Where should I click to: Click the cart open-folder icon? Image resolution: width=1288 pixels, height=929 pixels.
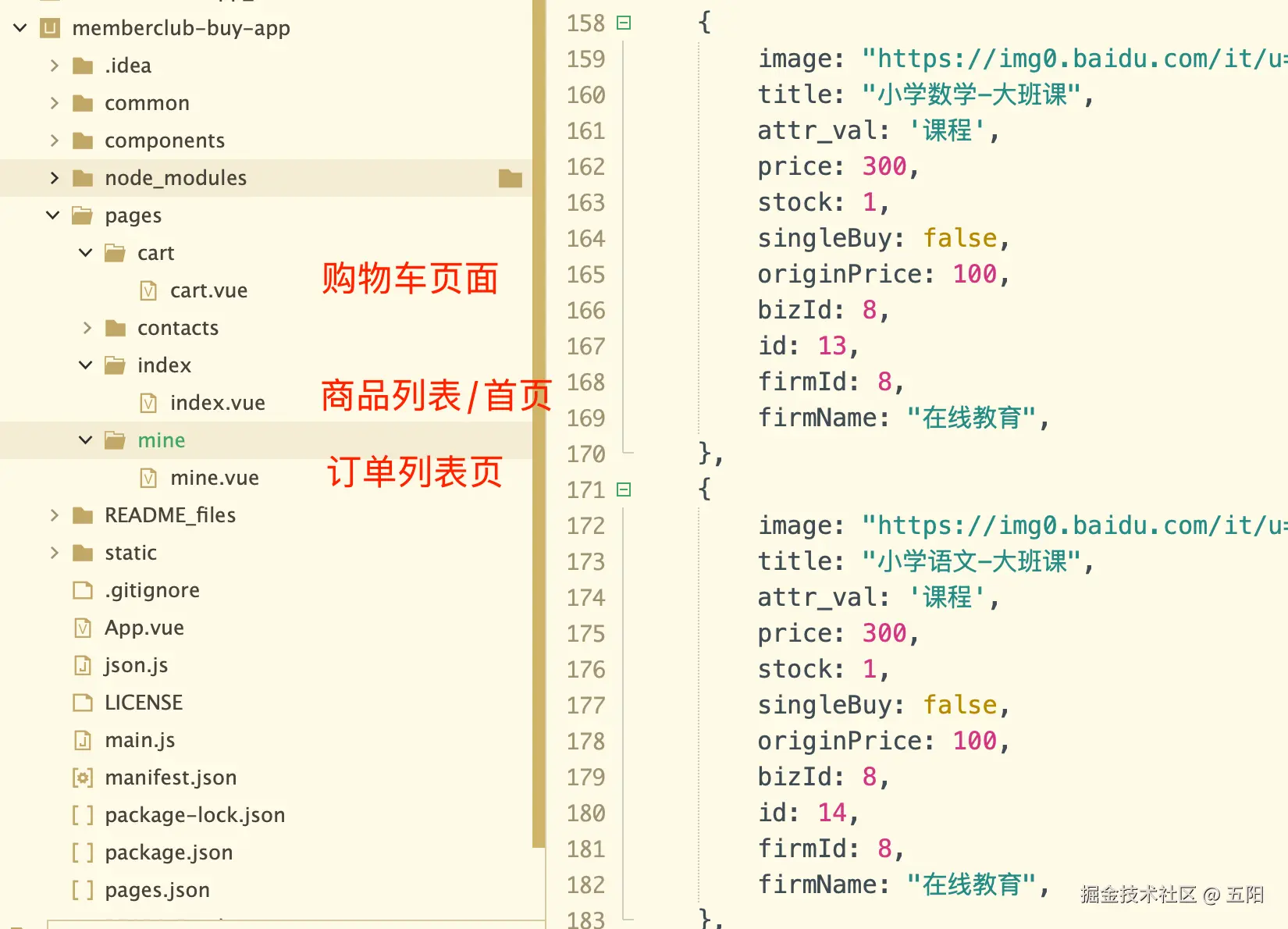click(x=116, y=253)
